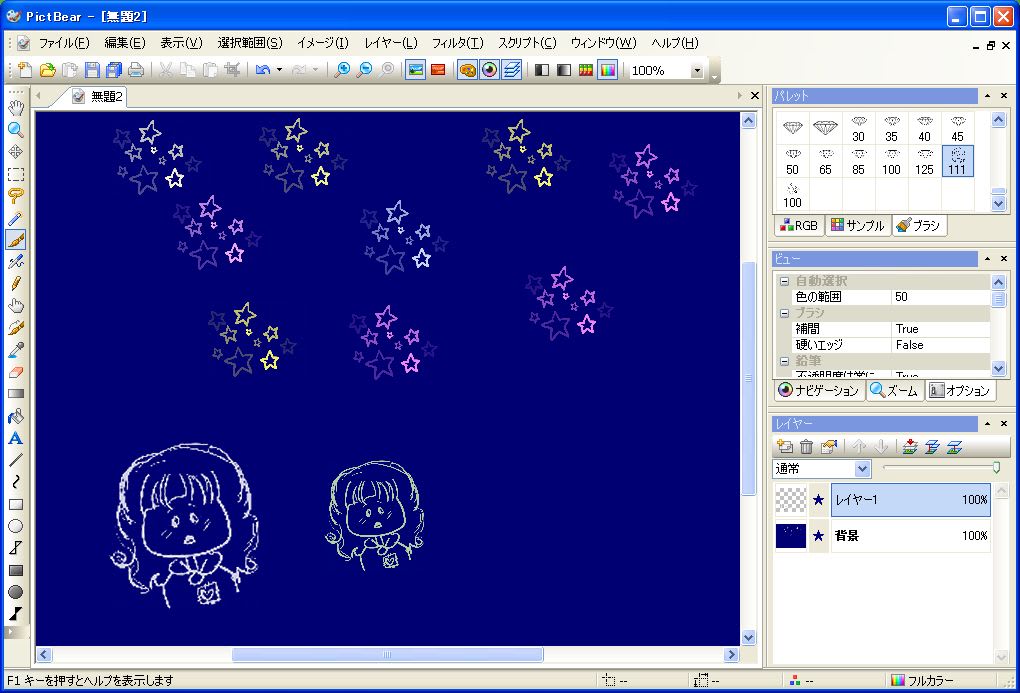Collapse the ブラシ property group
The width and height of the screenshot is (1020, 693).
[x=785, y=313]
